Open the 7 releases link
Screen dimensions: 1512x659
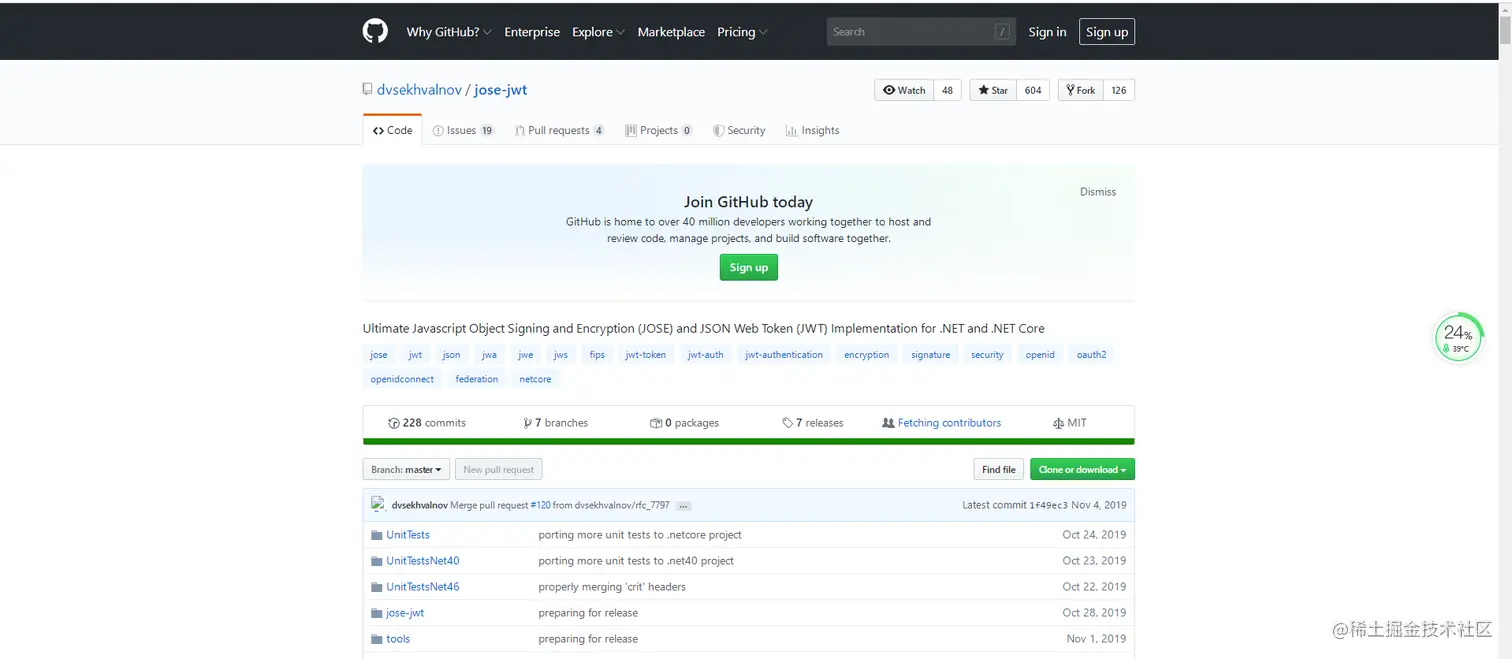813,423
